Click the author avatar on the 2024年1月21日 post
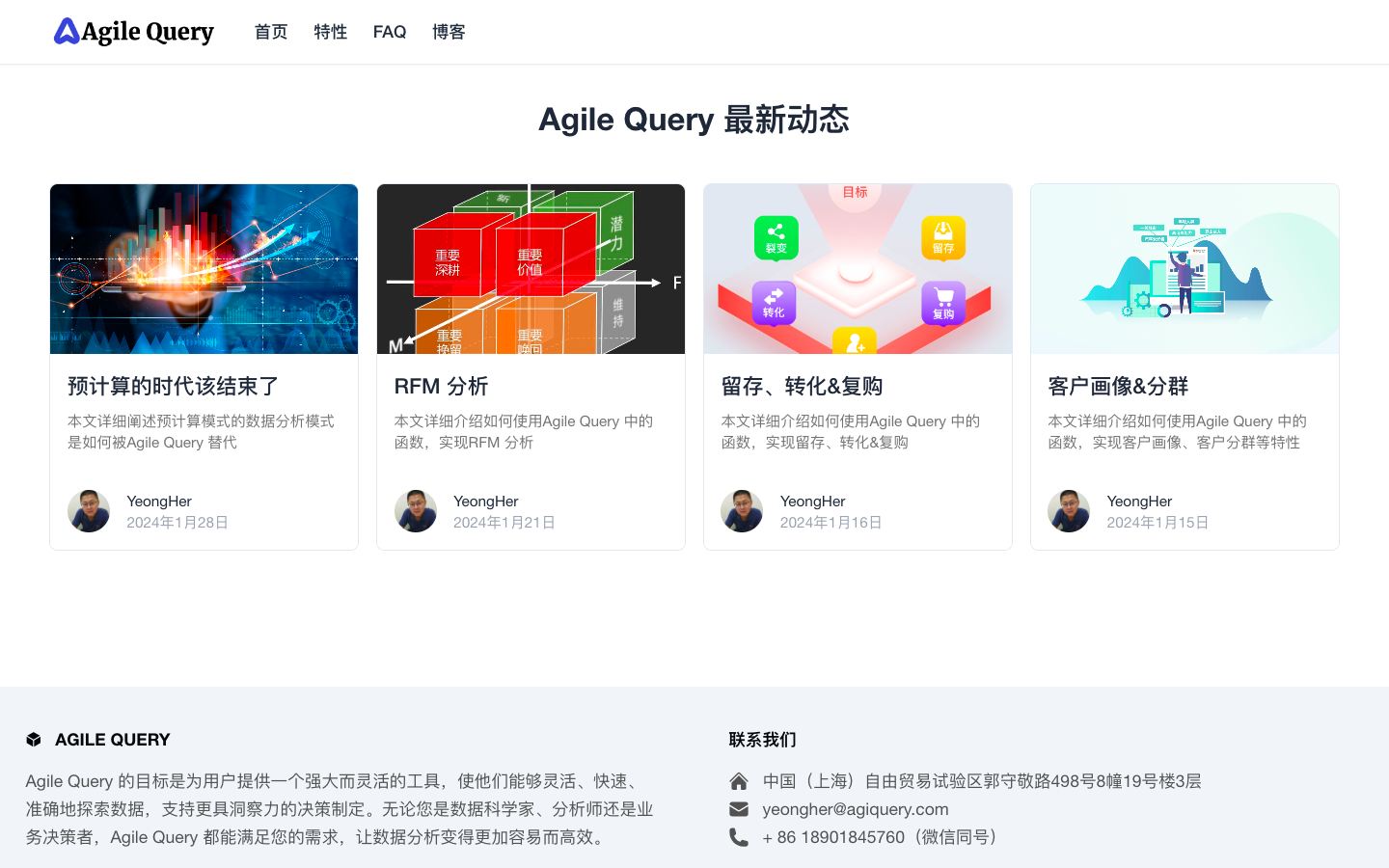This screenshot has width=1389, height=868. pyautogui.click(x=416, y=511)
